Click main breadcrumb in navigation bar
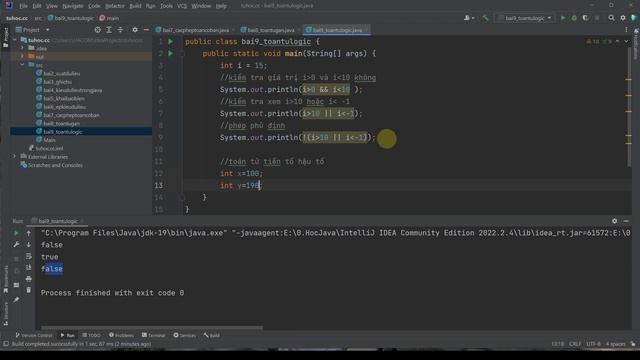 pos(109,18)
